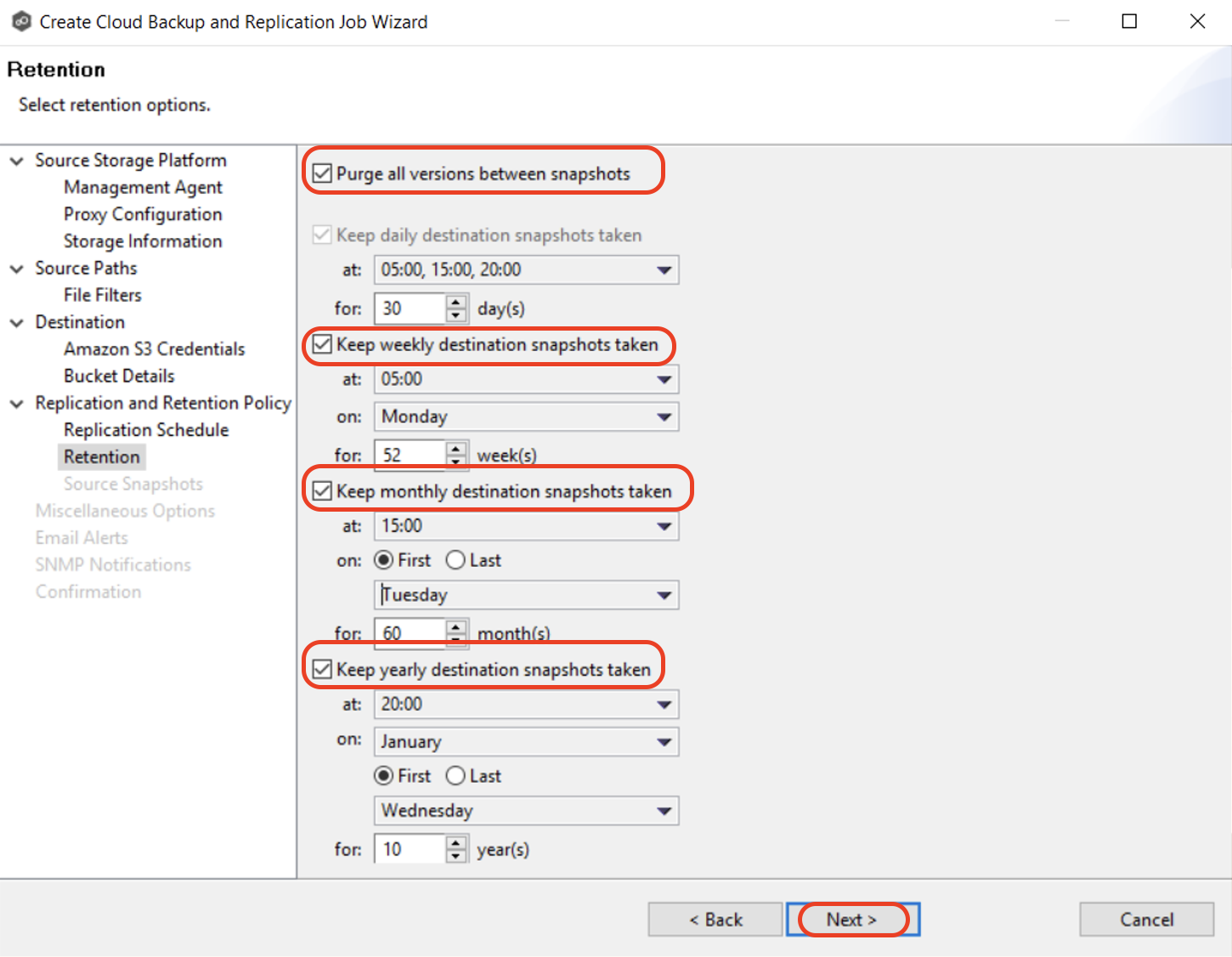
Task: Select Source Paths tree item
Action: pyautogui.click(x=86, y=269)
